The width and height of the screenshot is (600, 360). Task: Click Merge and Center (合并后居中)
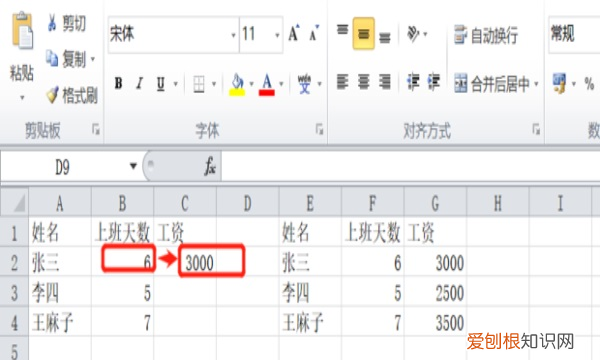[492, 84]
